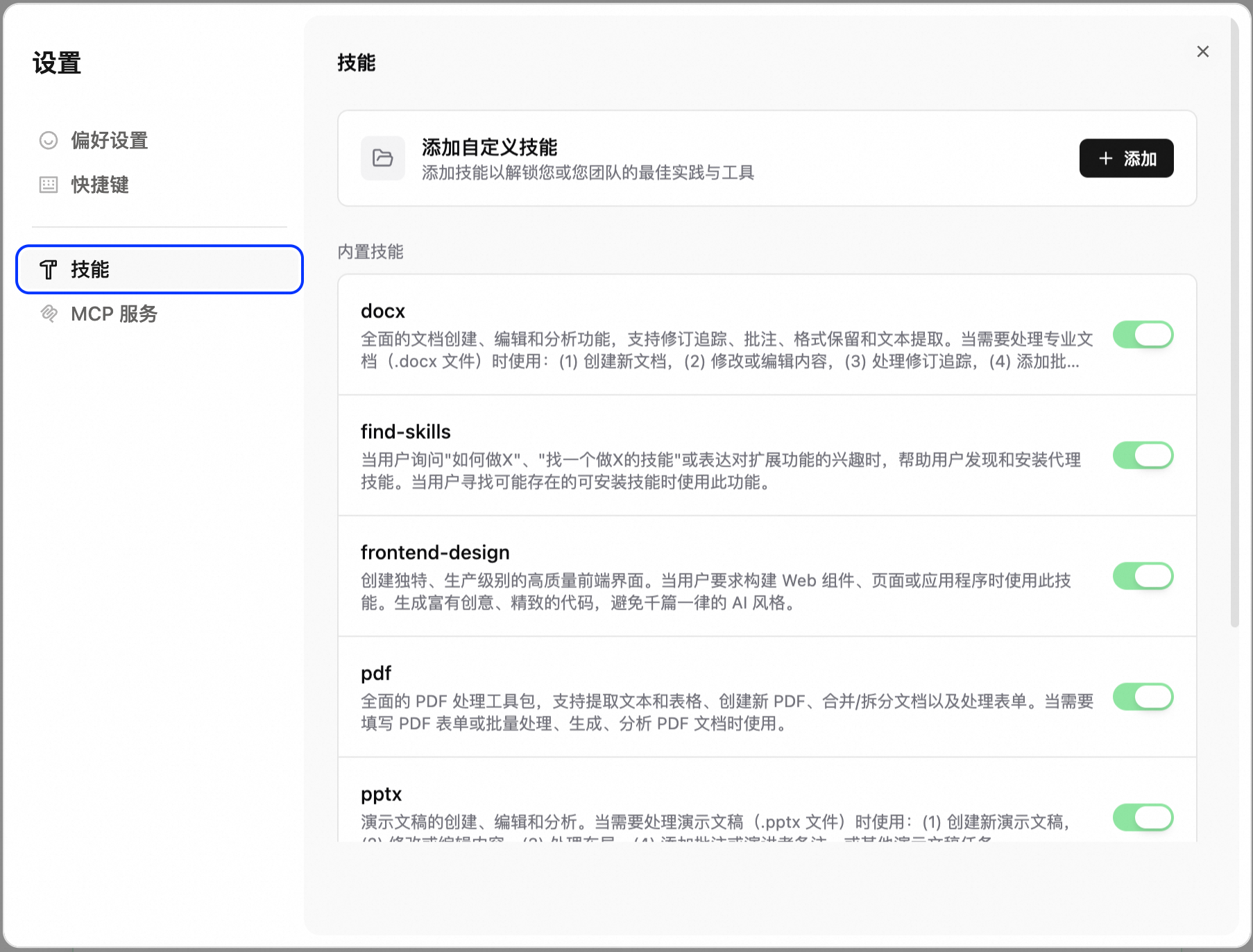Click the link icon beside MCP 服务
Screen dimensions: 1253x952
49,314
